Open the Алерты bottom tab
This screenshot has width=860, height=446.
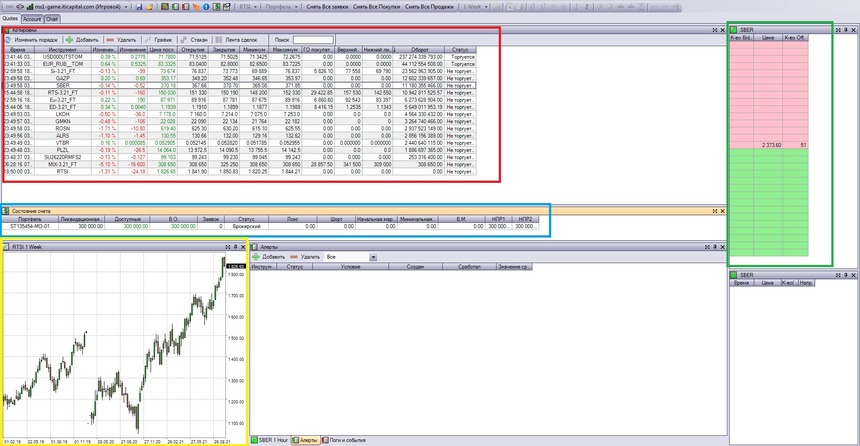[x=304, y=440]
